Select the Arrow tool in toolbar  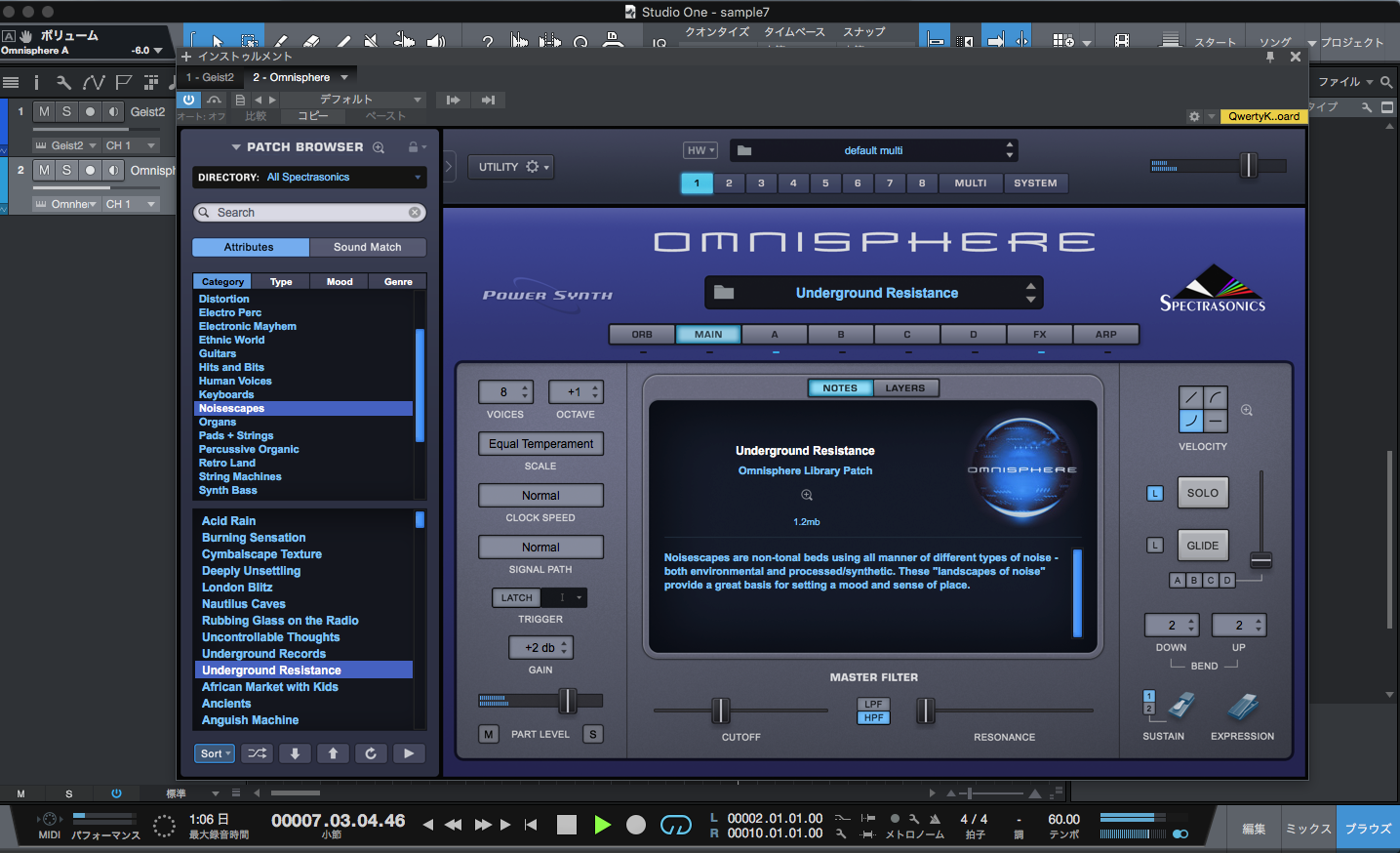pyautogui.click(x=218, y=41)
